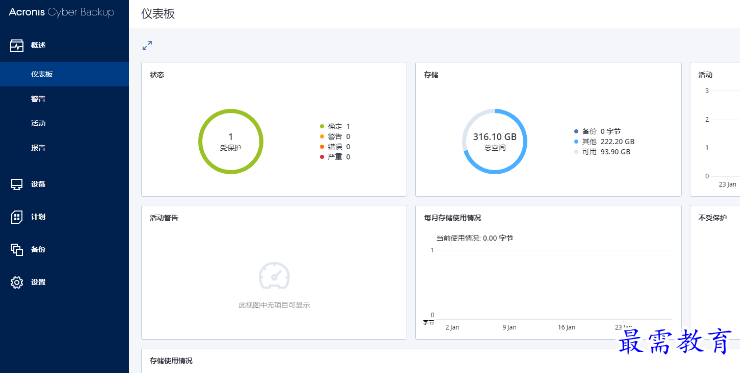Viewport: 740px width, 373px height.
Task: Open Backups (备份) via its stacked-squares icon
Action: tap(17, 250)
